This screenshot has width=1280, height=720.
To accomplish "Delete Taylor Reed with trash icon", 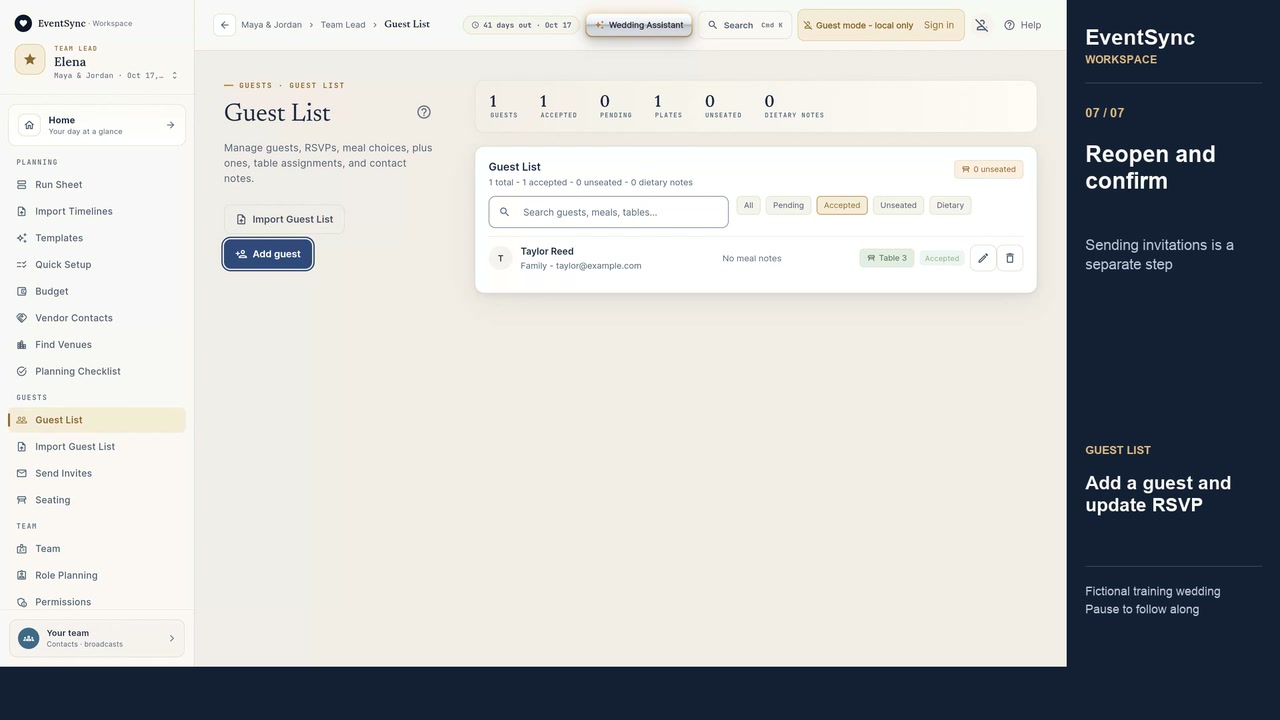I will (1010, 258).
